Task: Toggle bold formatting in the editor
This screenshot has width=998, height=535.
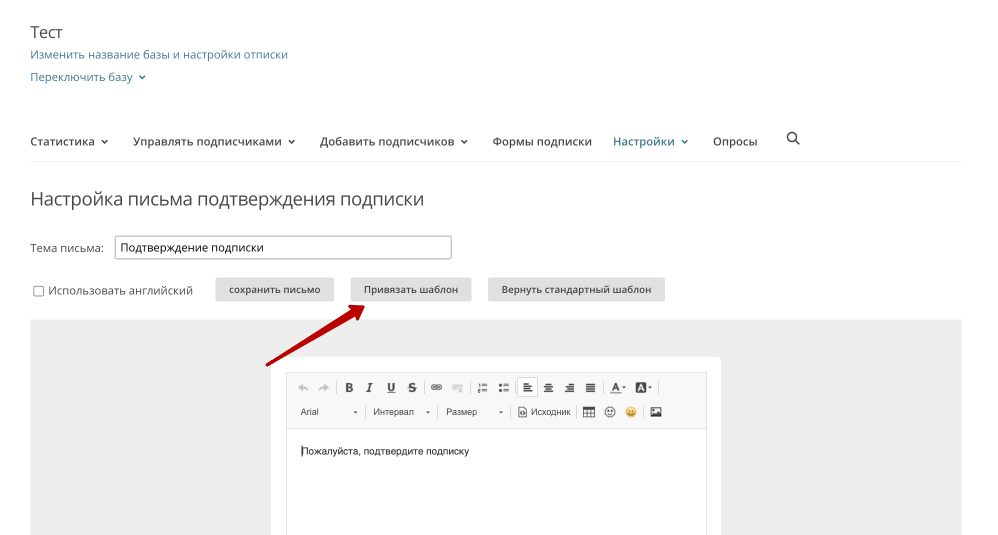Action: click(349, 388)
